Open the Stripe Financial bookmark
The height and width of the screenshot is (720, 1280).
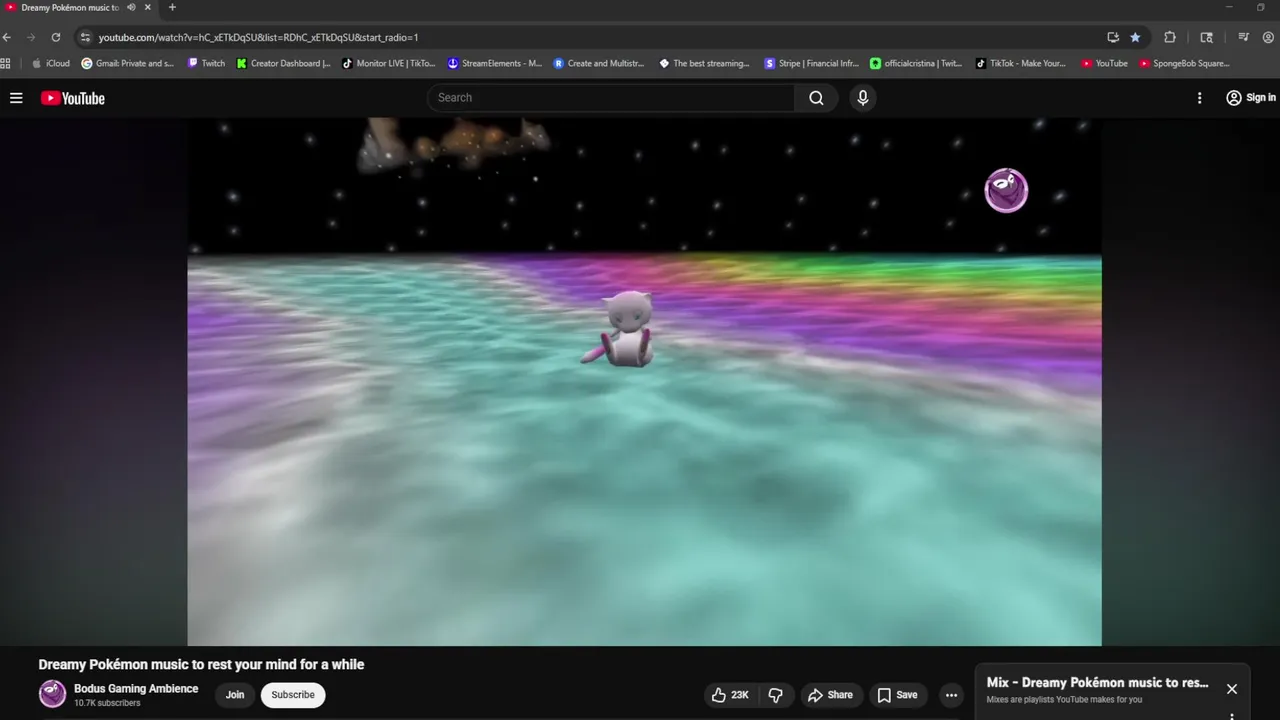tap(811, 63)
